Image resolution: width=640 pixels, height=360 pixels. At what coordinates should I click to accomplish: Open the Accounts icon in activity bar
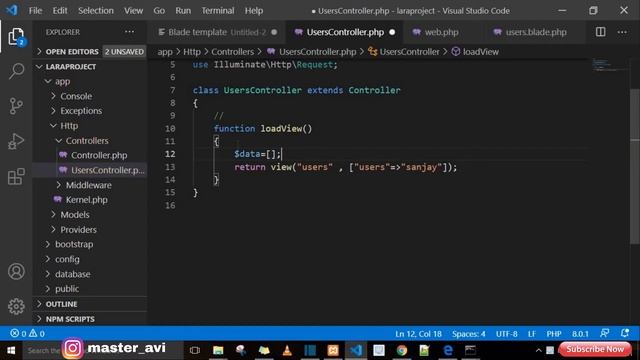tap(16, 271)
